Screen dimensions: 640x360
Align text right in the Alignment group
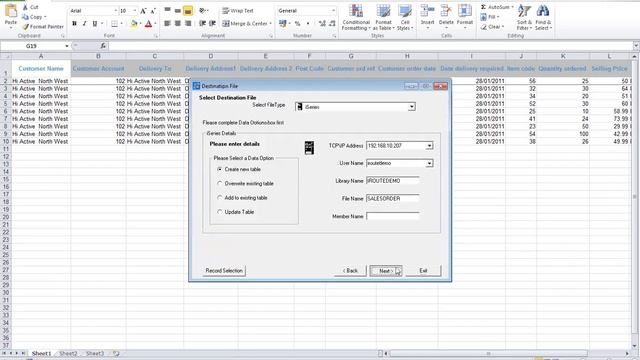(x=188, y=24)
